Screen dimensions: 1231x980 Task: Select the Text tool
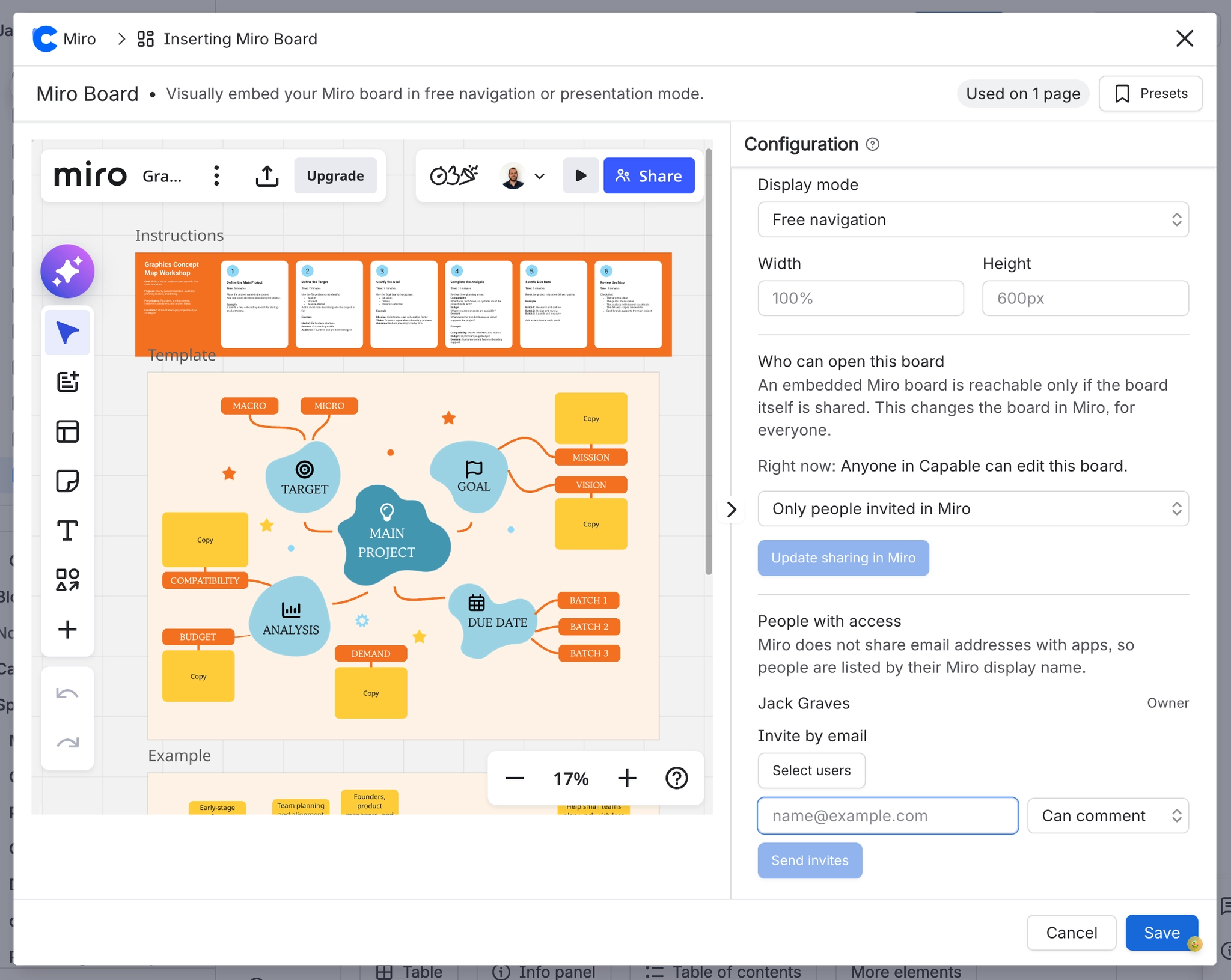[x=67, y=531]
